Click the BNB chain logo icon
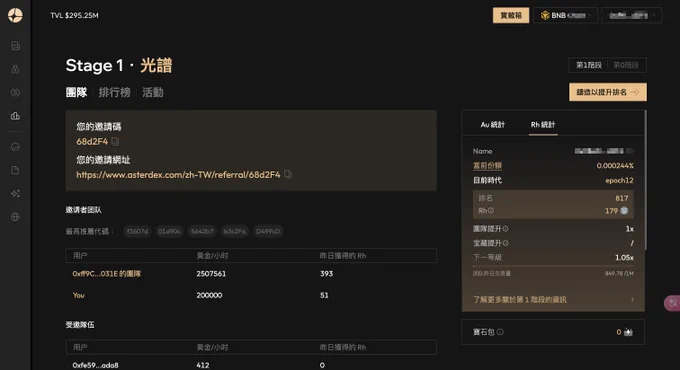Screen dimensions: 680x370 [x=545, y=15]
